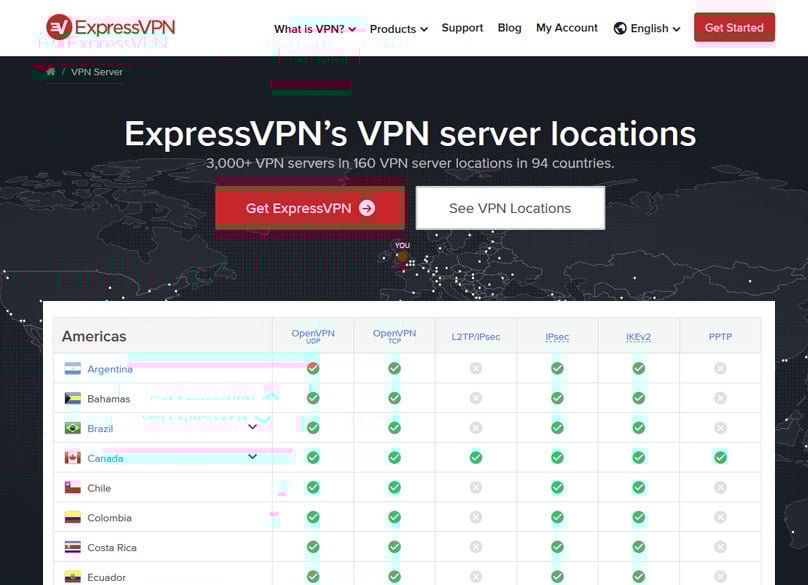Click the Costa Rica flag icon
Image resolution: width=808 pixels, height=585 pixels.
[x=73, y=547]
